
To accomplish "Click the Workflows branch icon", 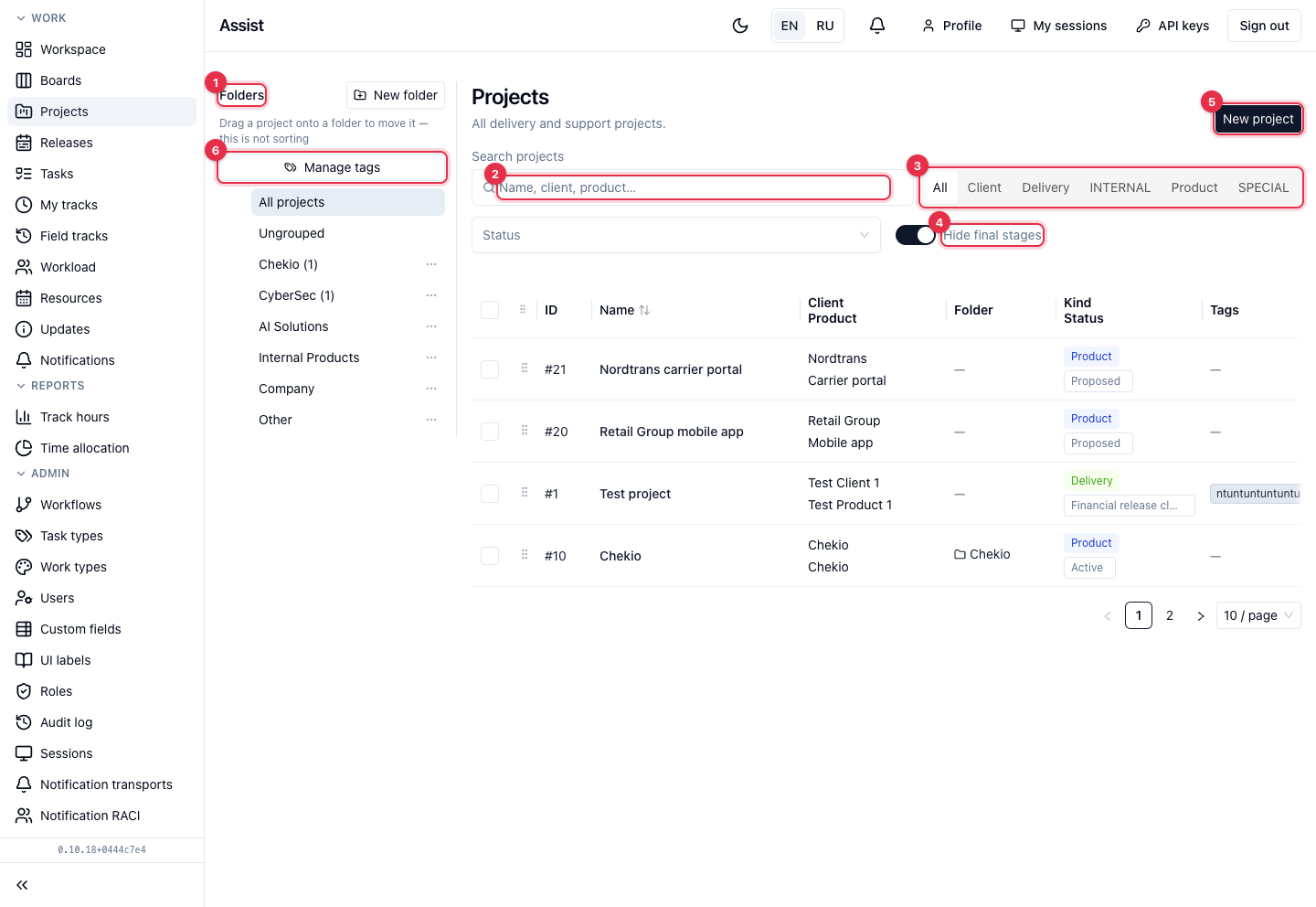I will coord(24,505).
